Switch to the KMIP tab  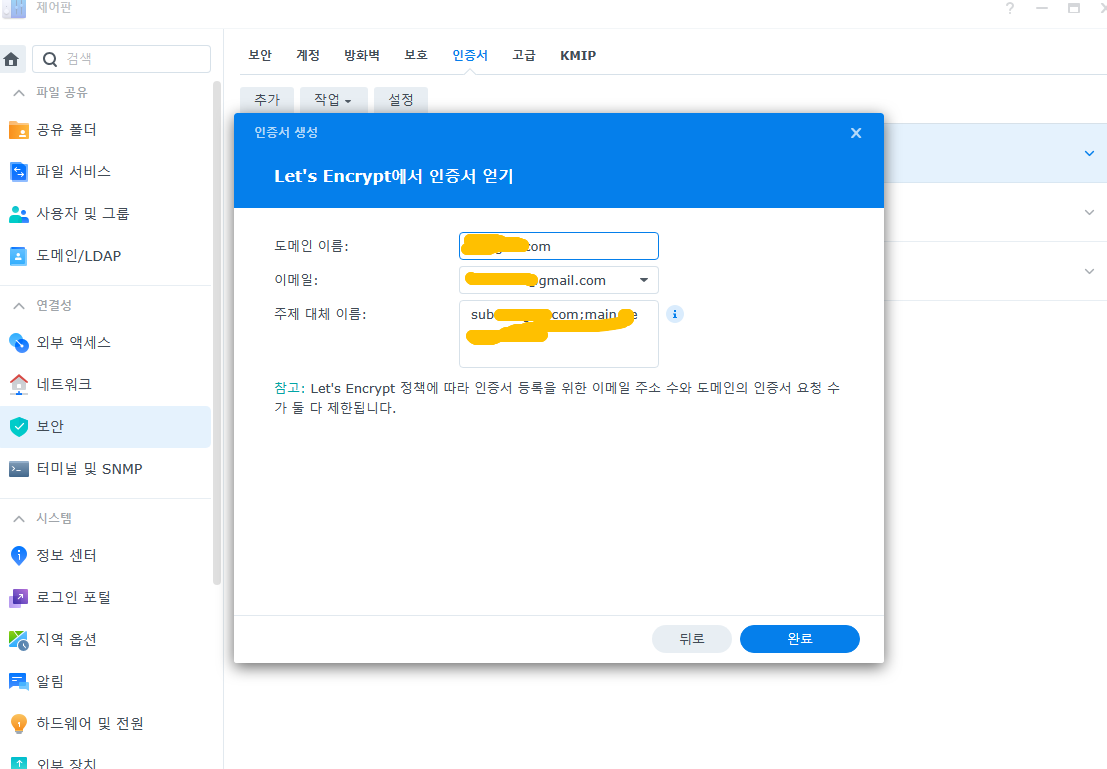578,55
